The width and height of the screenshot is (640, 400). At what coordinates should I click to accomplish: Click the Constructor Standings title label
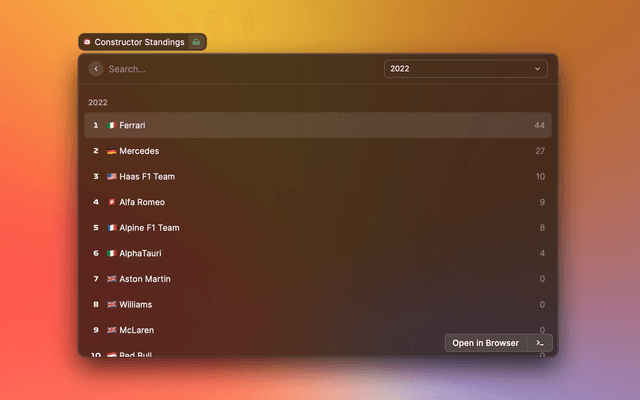coord(139,42)
